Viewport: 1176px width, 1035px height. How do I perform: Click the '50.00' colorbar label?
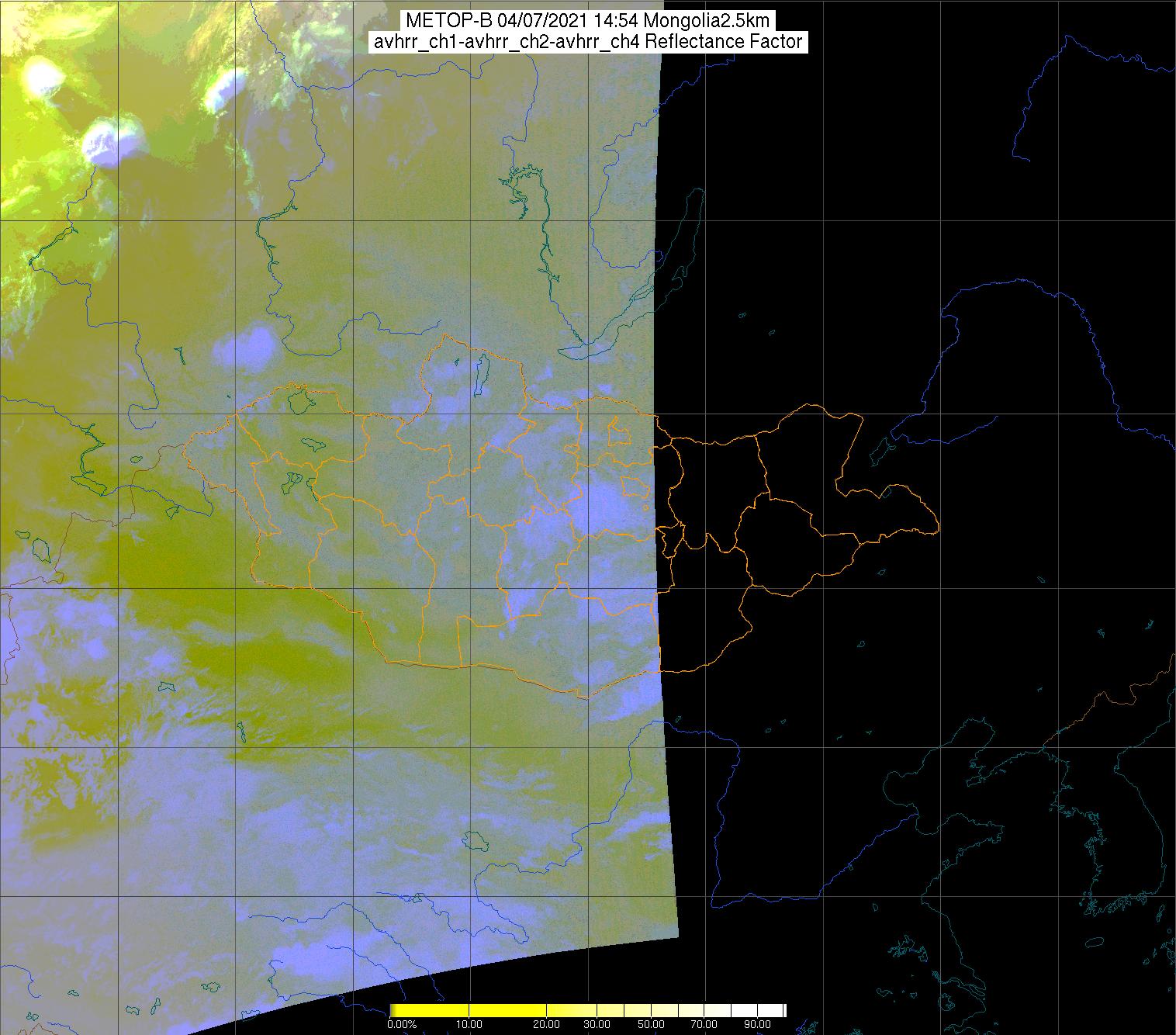[651, 1024]
